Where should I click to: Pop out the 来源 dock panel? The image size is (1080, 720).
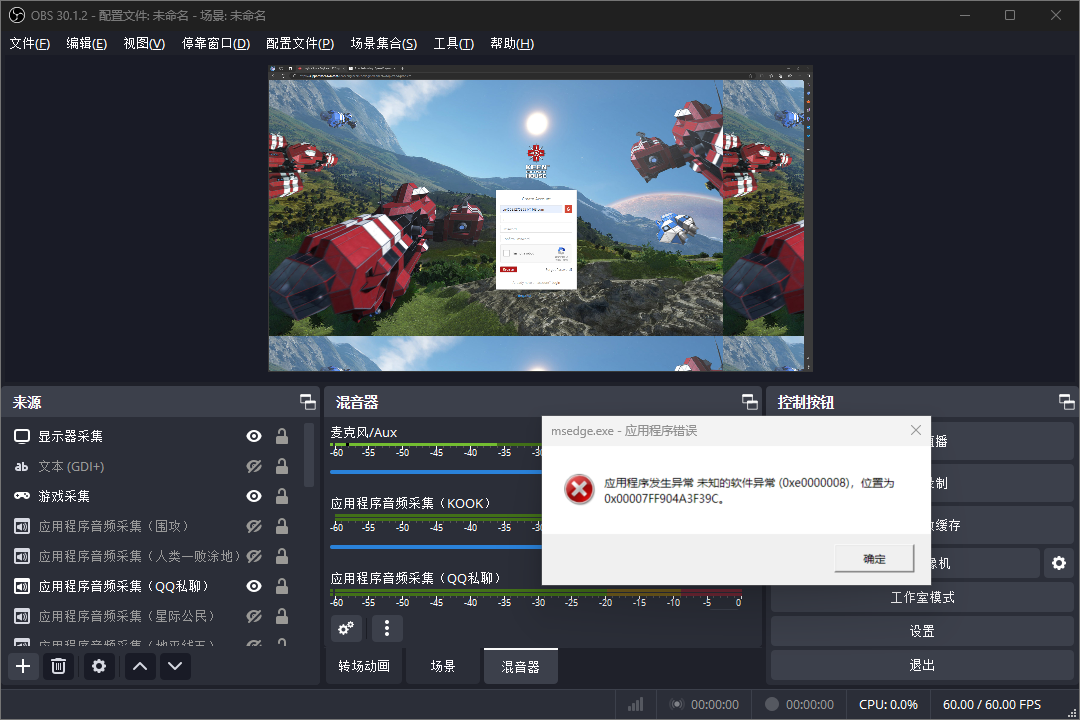[x=307, y=402]
